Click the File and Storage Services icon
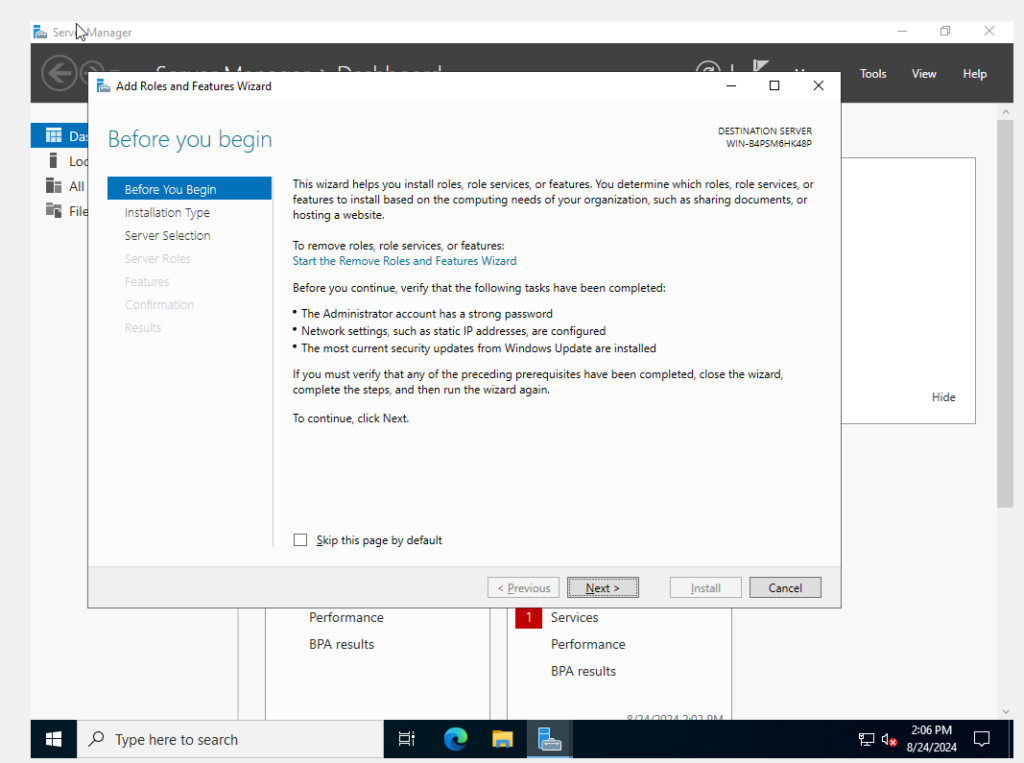The height and width of the screenshot is (763, 1024). (x=54, y=210)
